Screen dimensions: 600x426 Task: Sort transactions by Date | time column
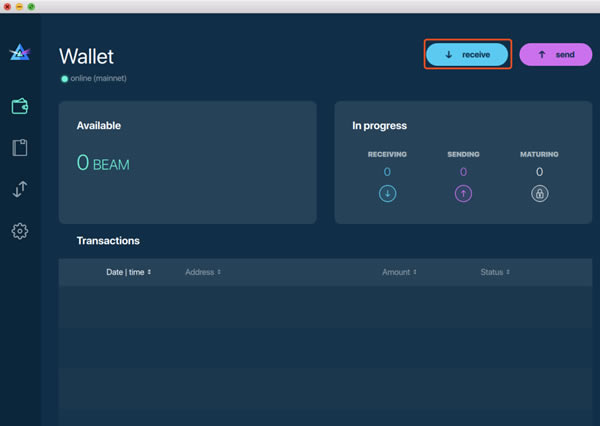129,272
